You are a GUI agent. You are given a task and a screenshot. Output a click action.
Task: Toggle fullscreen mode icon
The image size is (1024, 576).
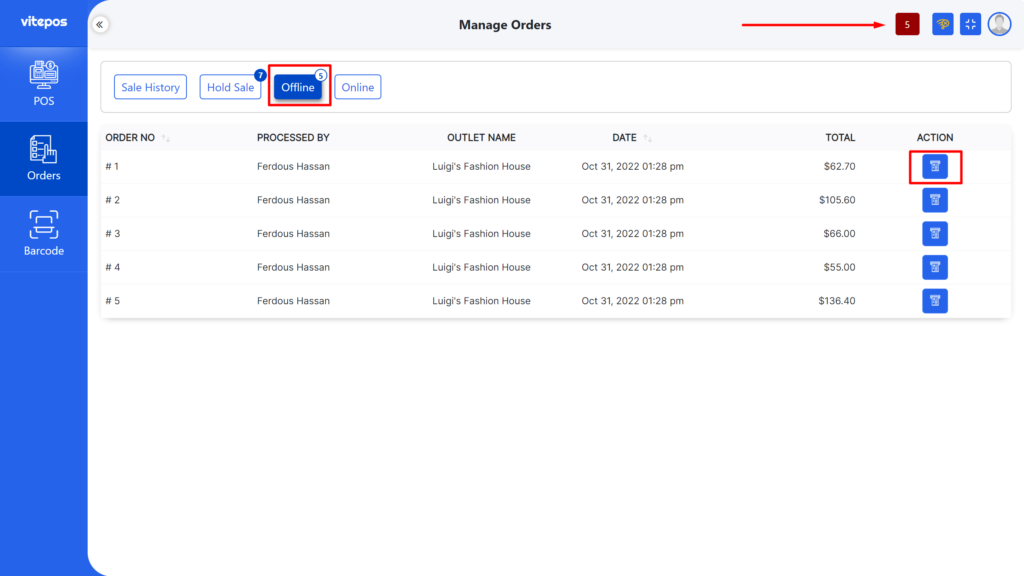(970, 24)
